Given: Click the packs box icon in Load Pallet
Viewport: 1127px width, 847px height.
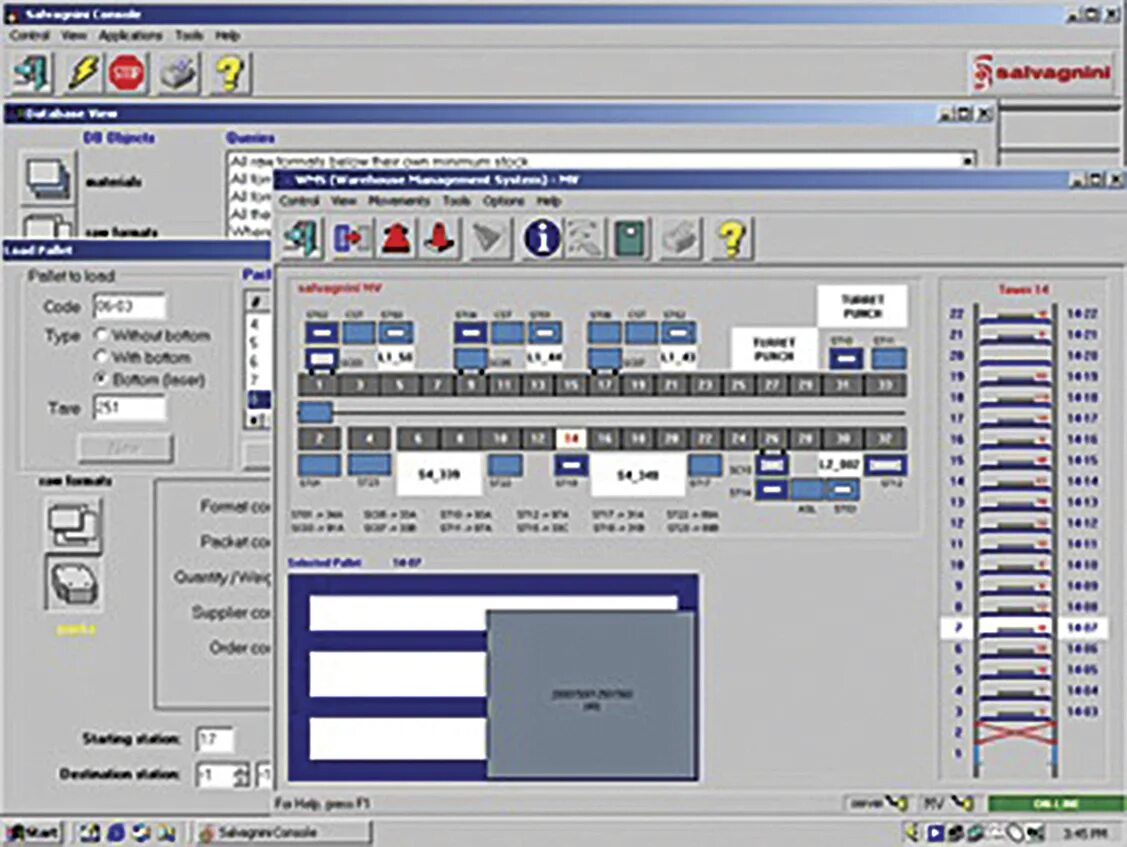Looking at the screenshot, I should point(73,583).
